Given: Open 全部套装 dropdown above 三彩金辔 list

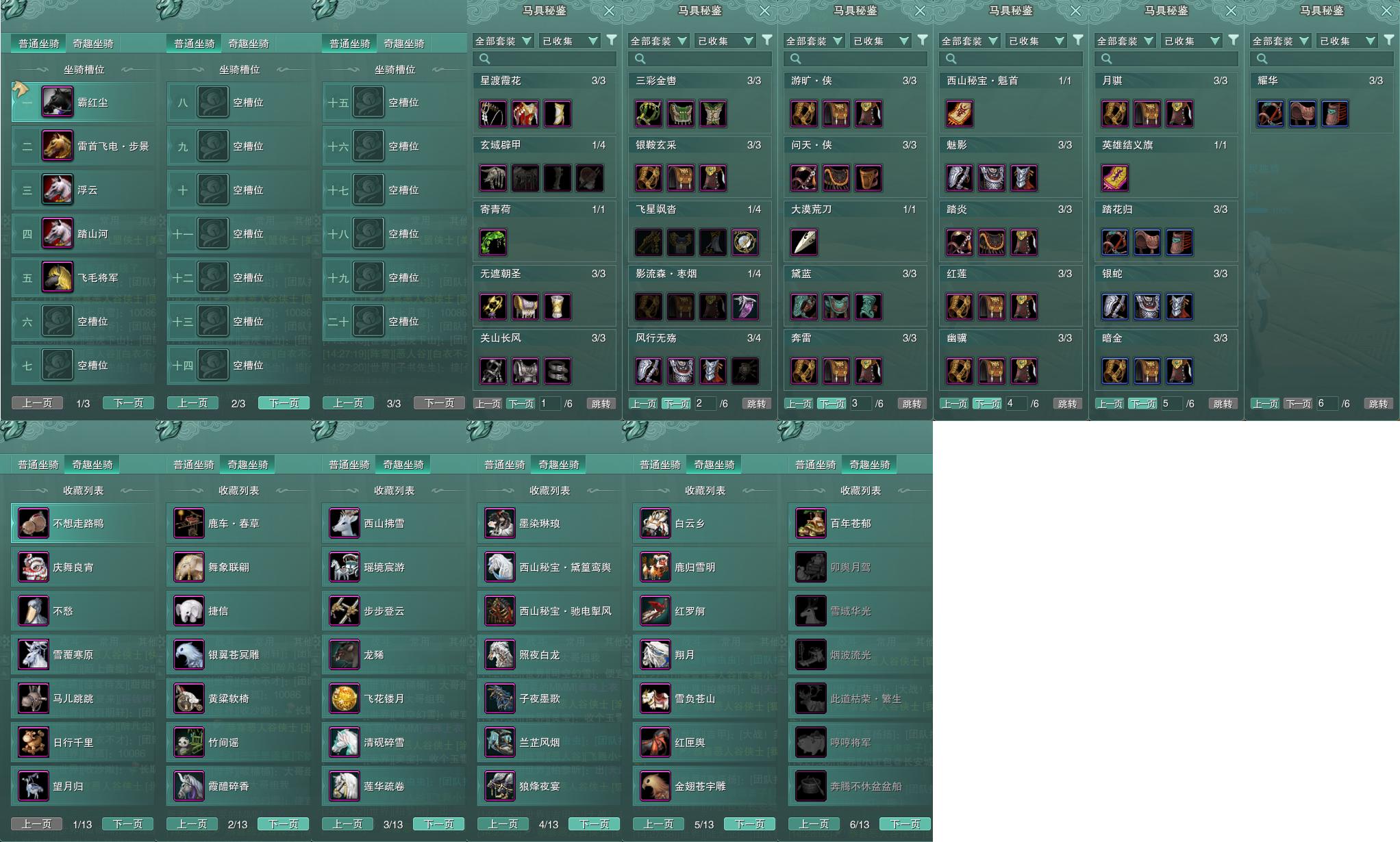Looking at the screenshot, I should pos(658,41).
